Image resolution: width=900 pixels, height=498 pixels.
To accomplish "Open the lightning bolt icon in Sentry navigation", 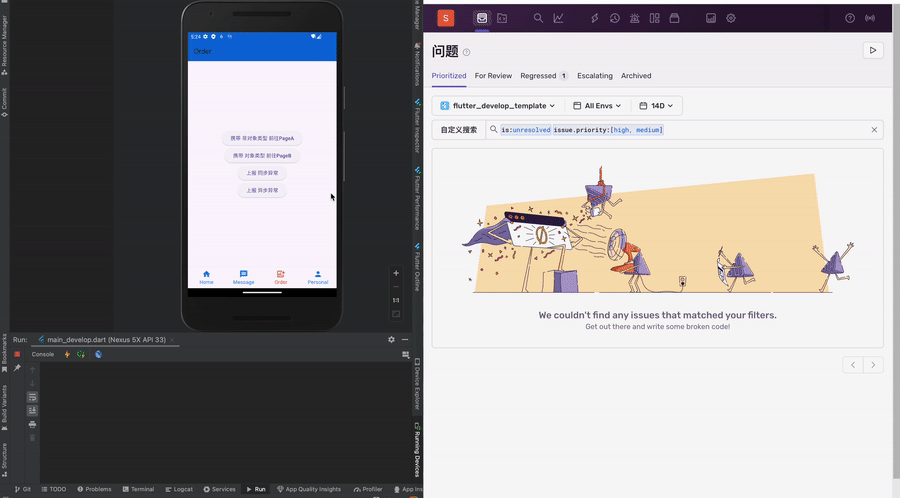I will tap(595, 18).
